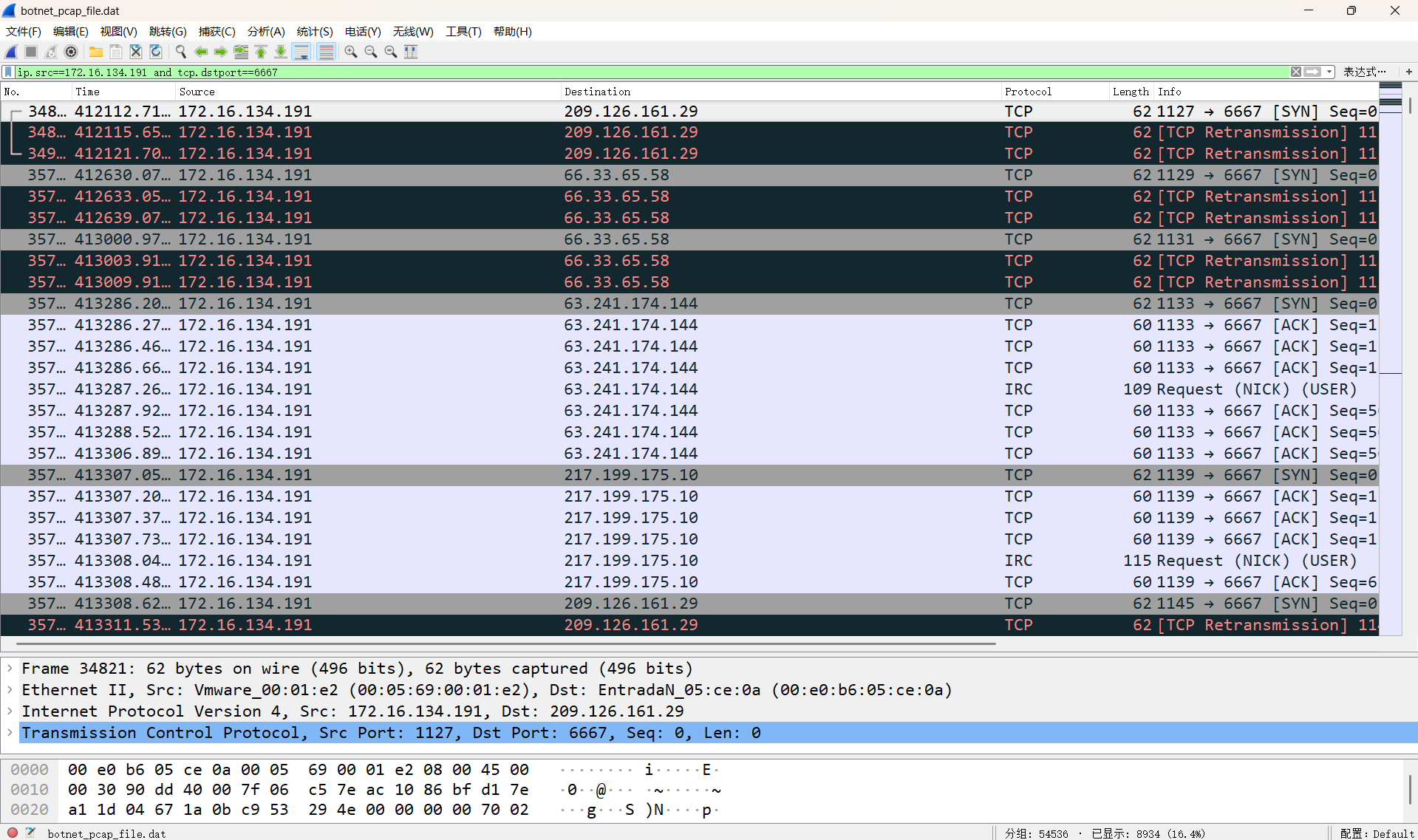
Task: Open the 视图(V) menu
Action: coord(119,31)
